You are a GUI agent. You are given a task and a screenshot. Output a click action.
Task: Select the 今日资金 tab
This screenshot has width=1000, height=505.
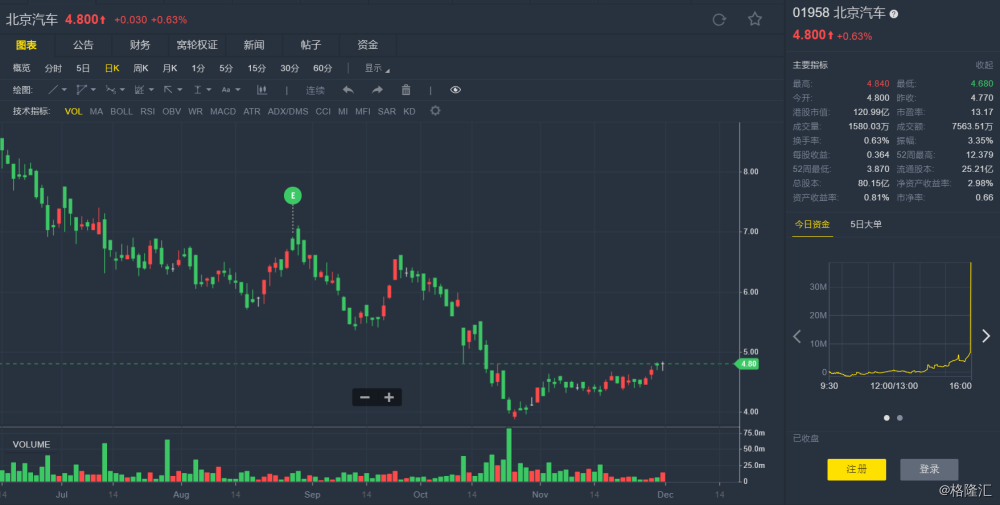(812, 224)
